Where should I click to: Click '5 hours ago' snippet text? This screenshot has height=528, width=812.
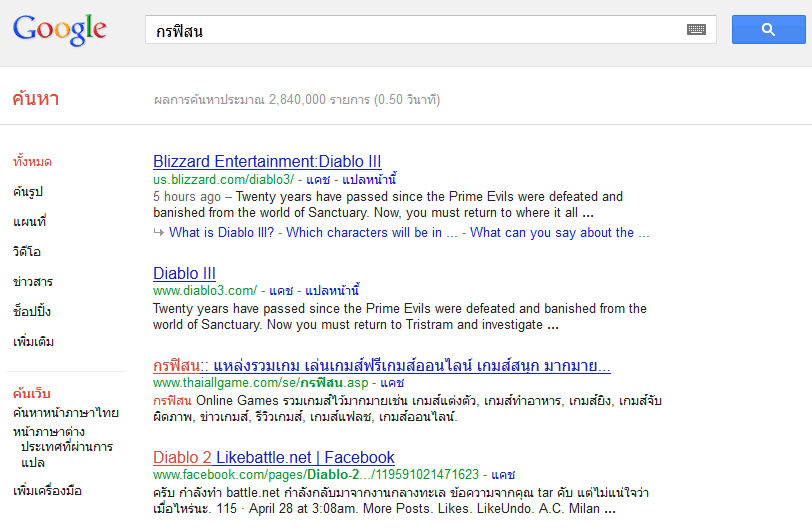187,197
